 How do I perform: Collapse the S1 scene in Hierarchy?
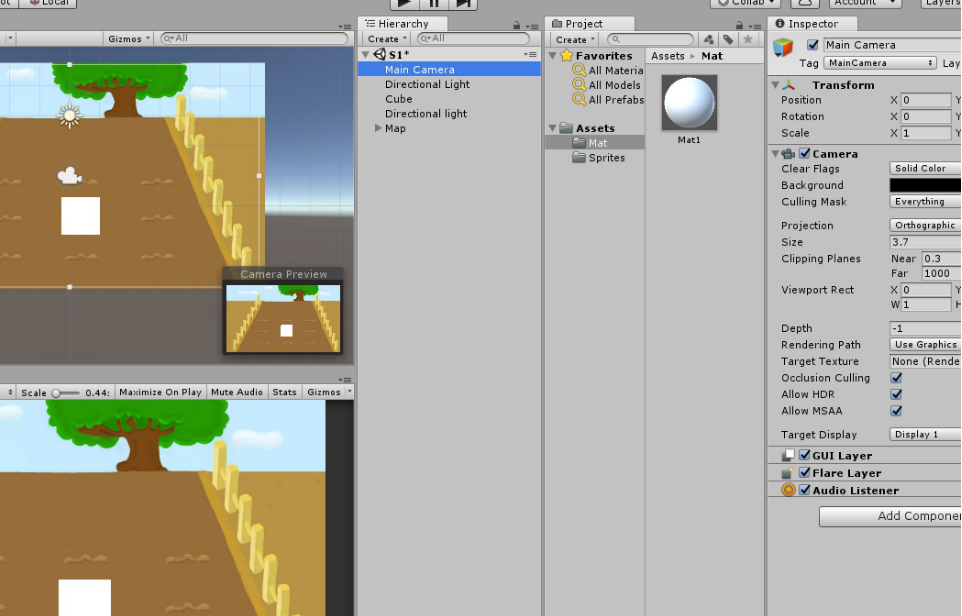click(x=366, y=55)
